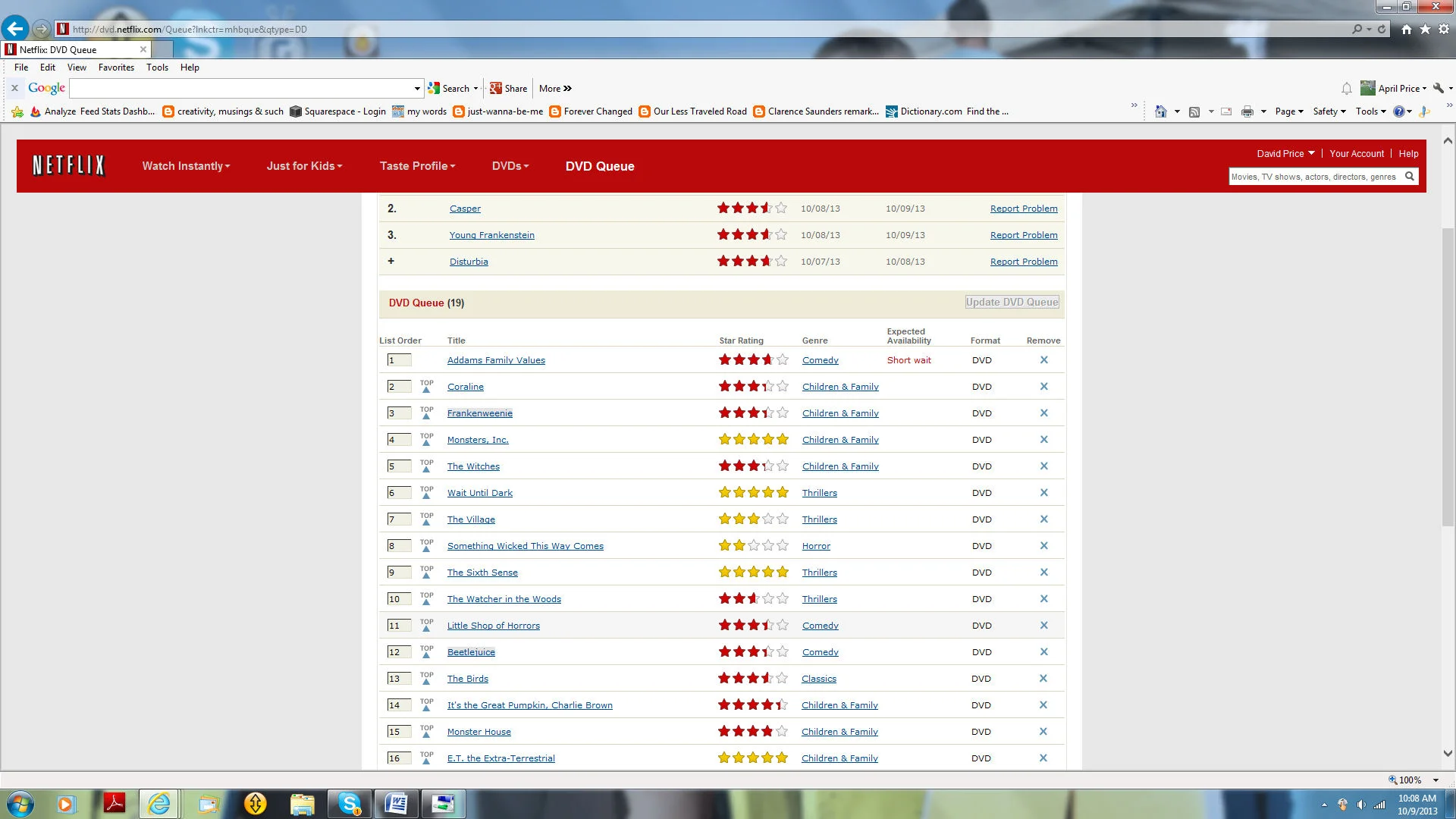
Task: Expand the Page menu in command bar
Action: pyautogui.click(x=1289, y=111)
